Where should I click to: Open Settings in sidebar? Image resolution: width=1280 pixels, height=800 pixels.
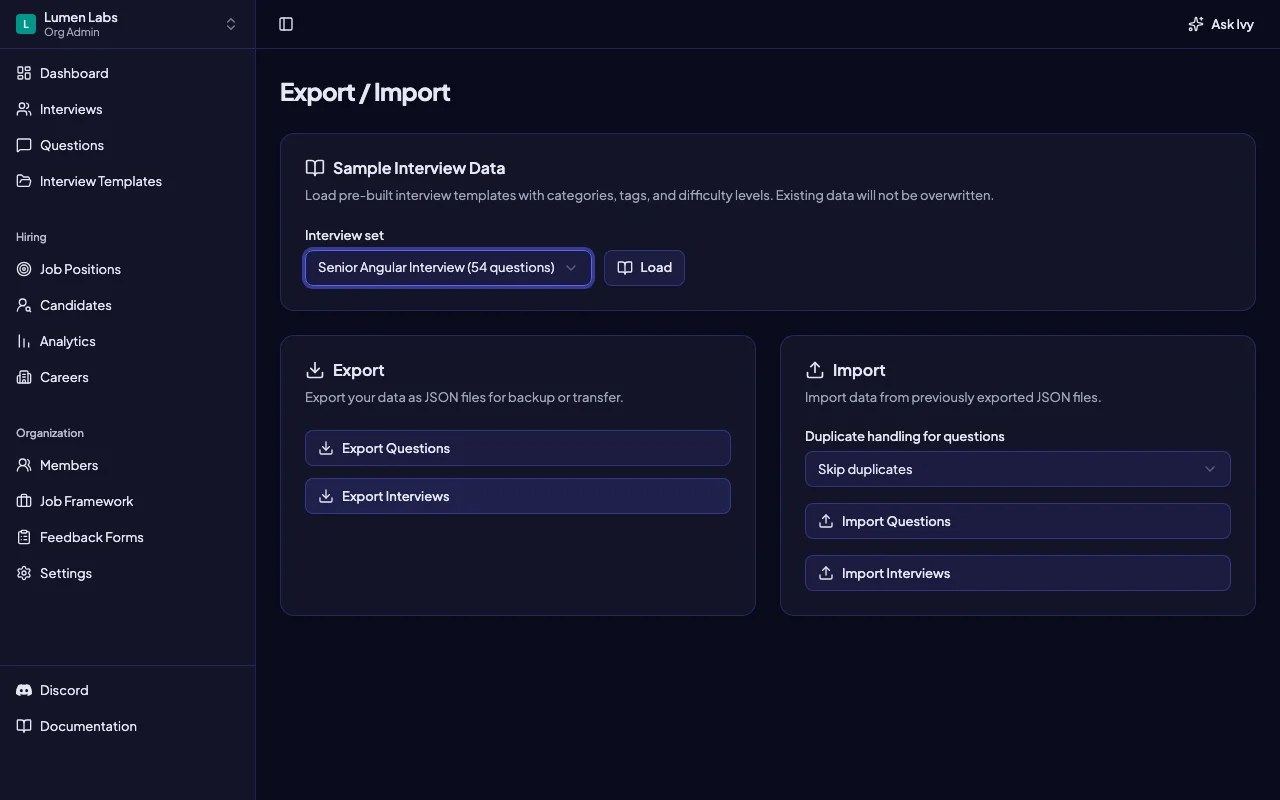click(127, 573)
